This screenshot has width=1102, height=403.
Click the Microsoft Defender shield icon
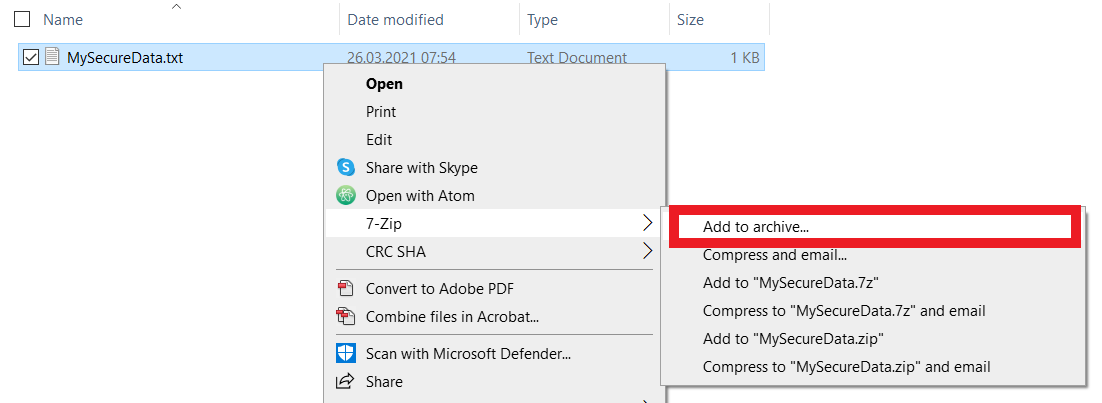[346, 353]
